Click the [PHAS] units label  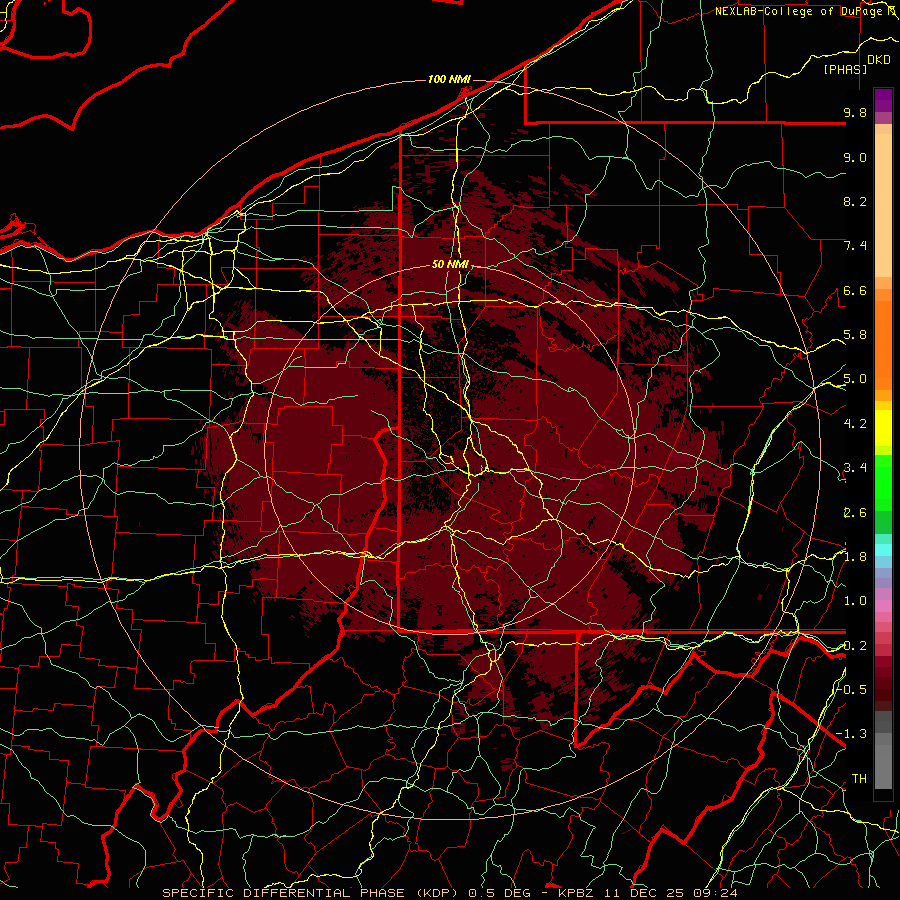click(x=845, y=69)
